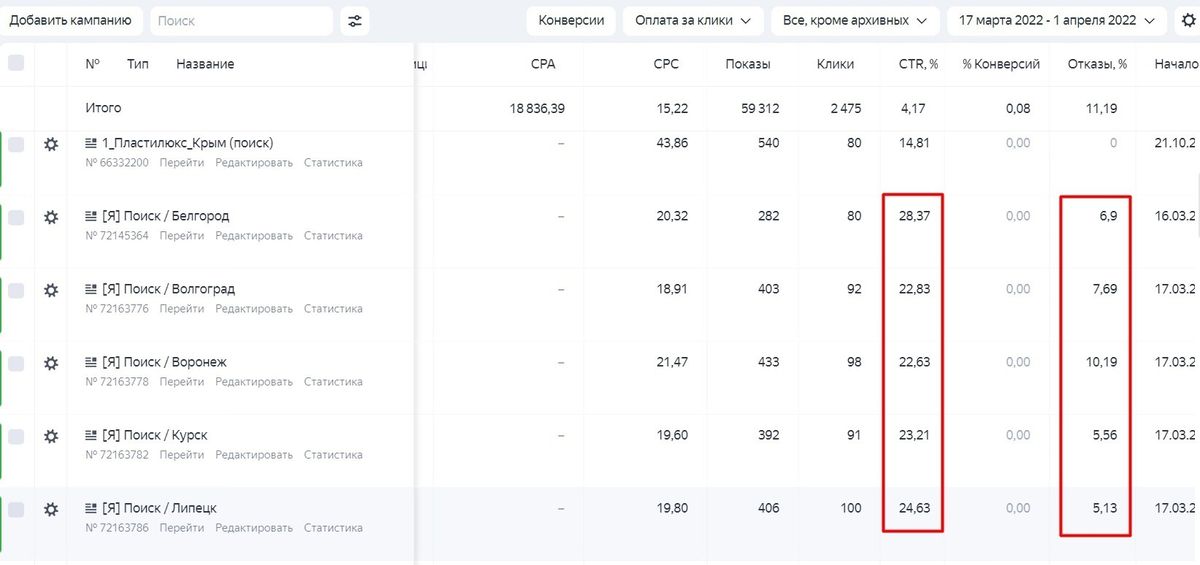Sort by the Отказы, % column header

[1097, 64]
